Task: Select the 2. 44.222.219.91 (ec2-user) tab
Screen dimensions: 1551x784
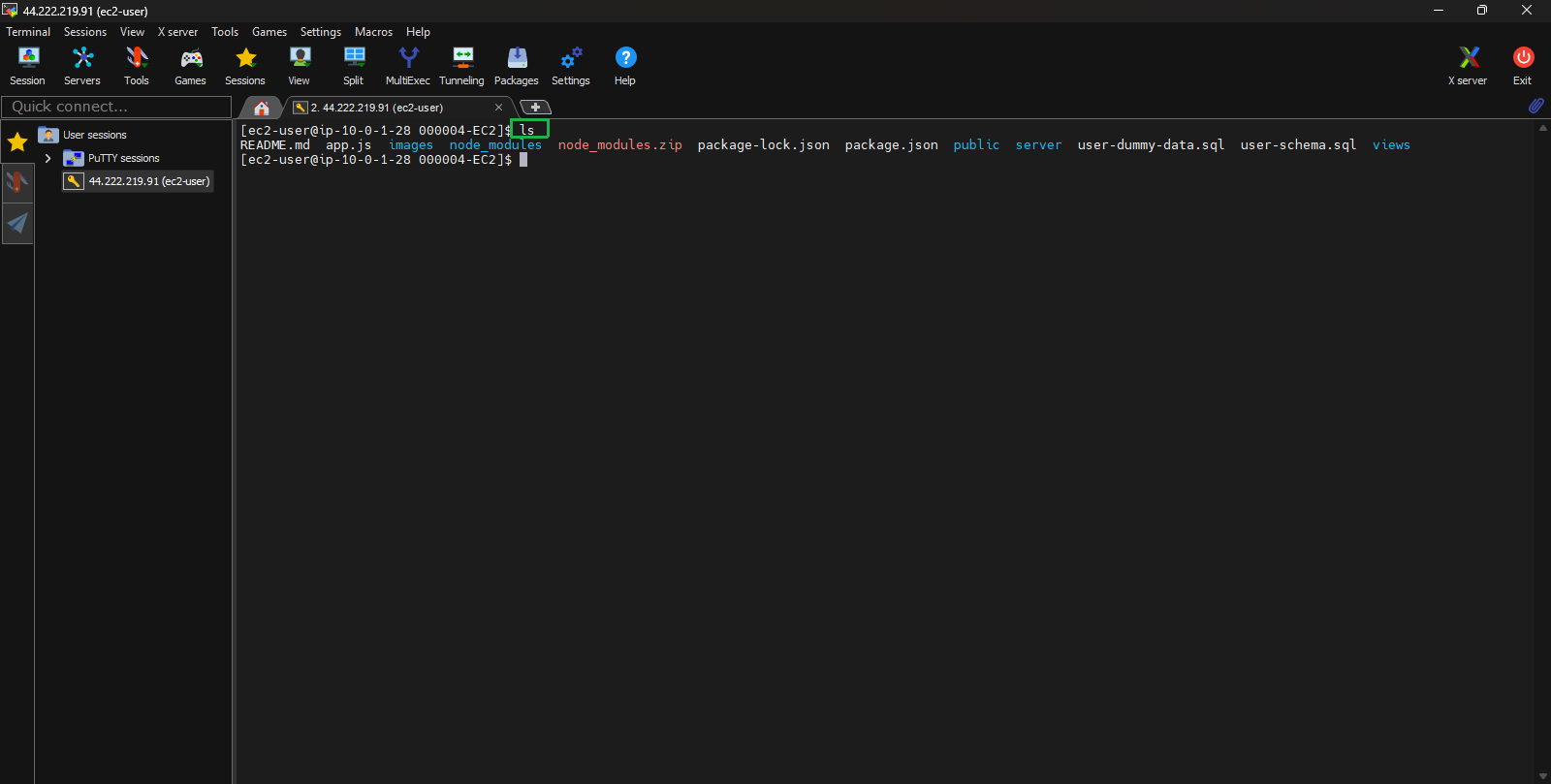Action: (x=376, y=108)
